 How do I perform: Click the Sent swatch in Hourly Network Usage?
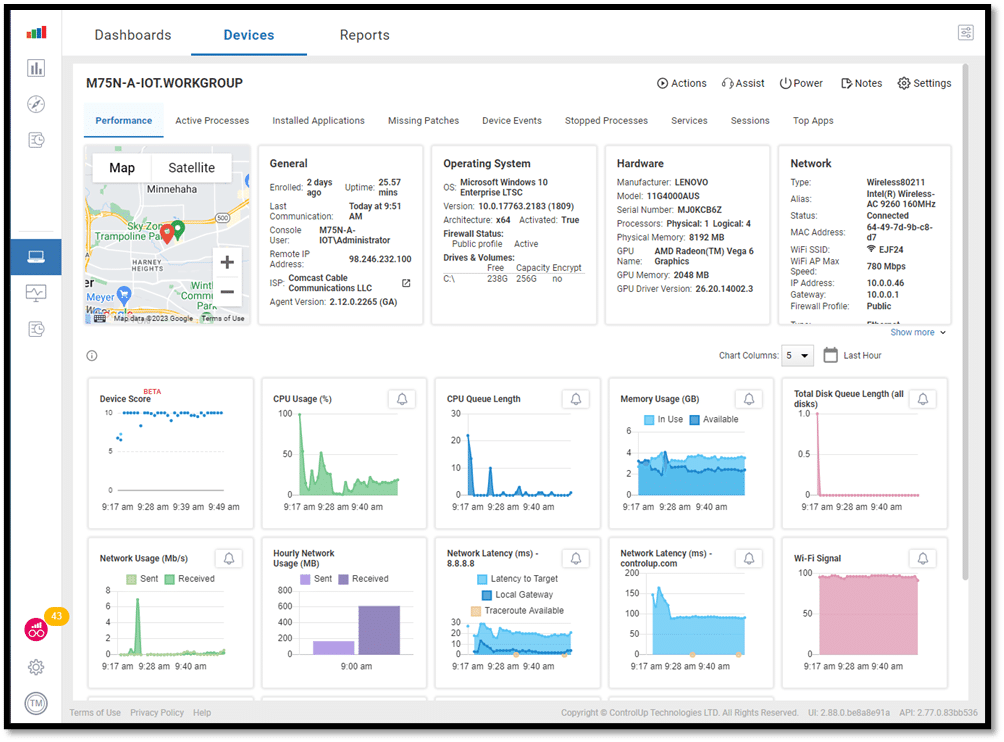pos(305,579)
